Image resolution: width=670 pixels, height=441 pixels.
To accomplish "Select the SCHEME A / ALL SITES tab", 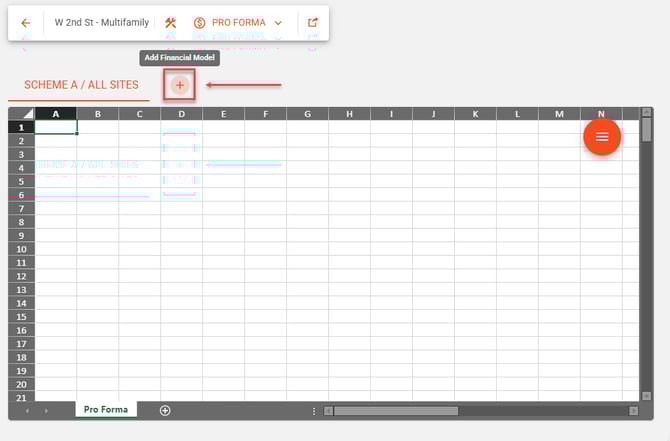I will (81, 85).
